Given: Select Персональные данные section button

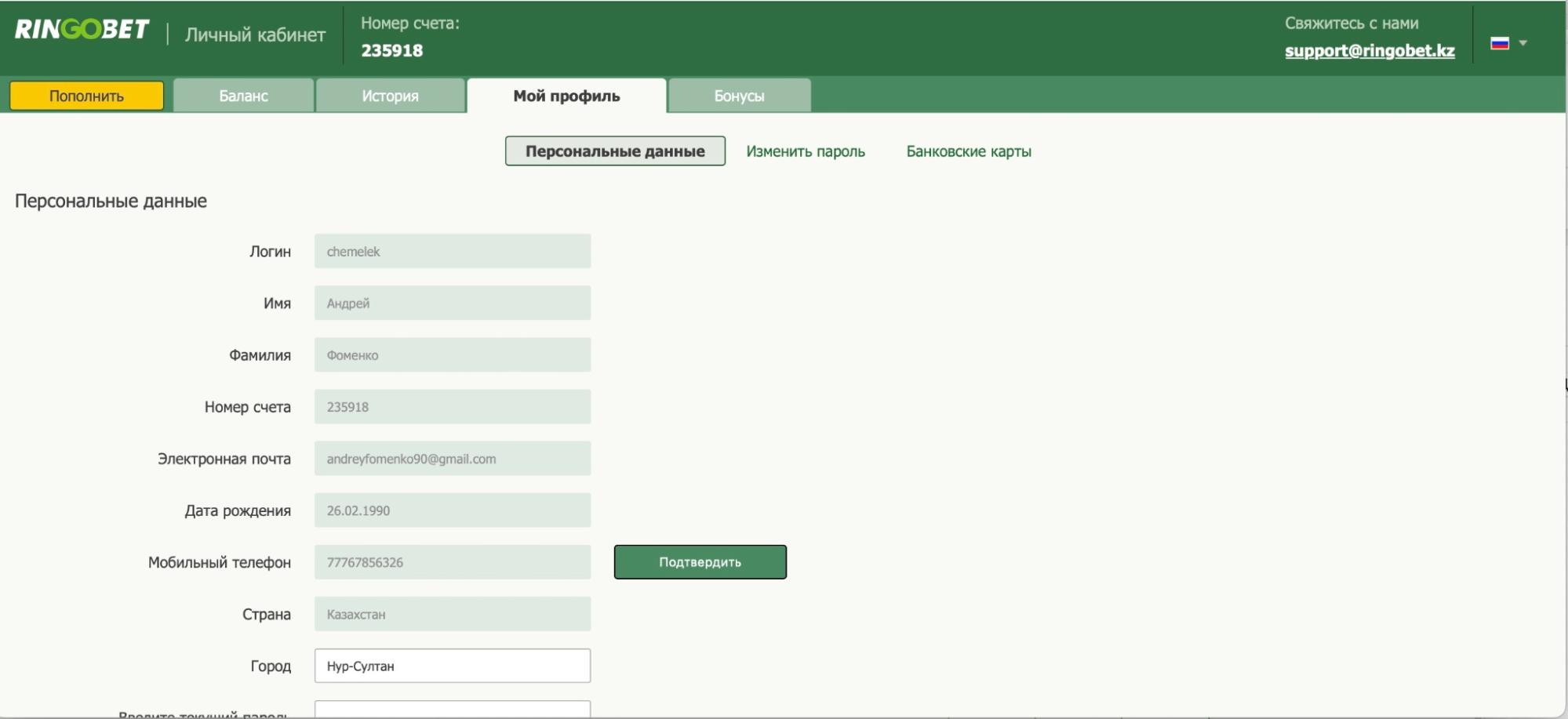Looking at the screenshot, I should pyautogui.click(x=615, y=151).
